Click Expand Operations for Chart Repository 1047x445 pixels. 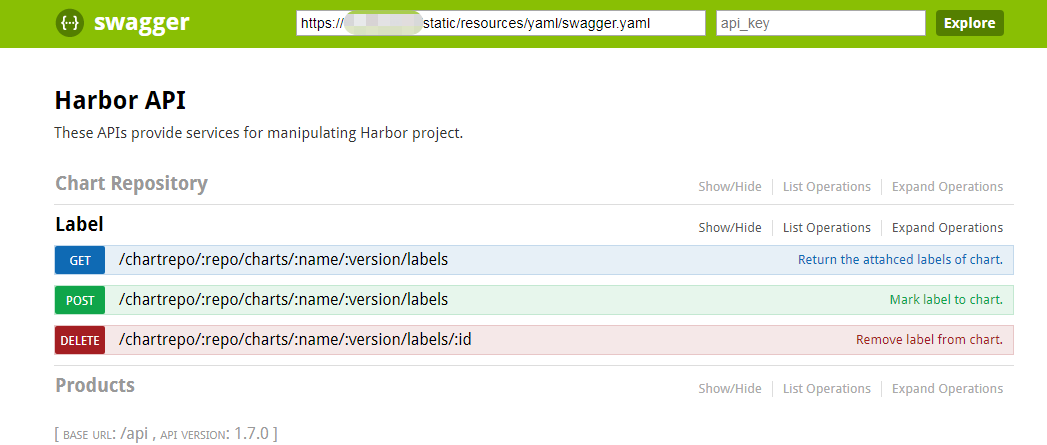[948, 187]
